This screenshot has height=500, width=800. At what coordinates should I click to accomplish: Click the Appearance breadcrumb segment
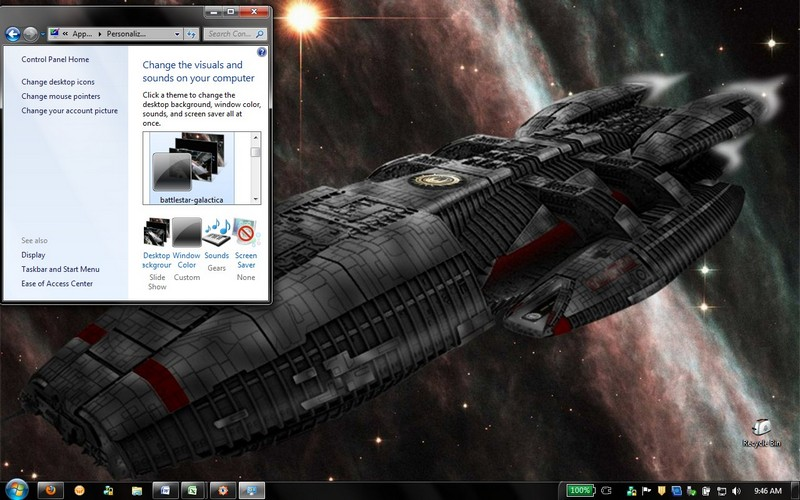tap(82, 34)
